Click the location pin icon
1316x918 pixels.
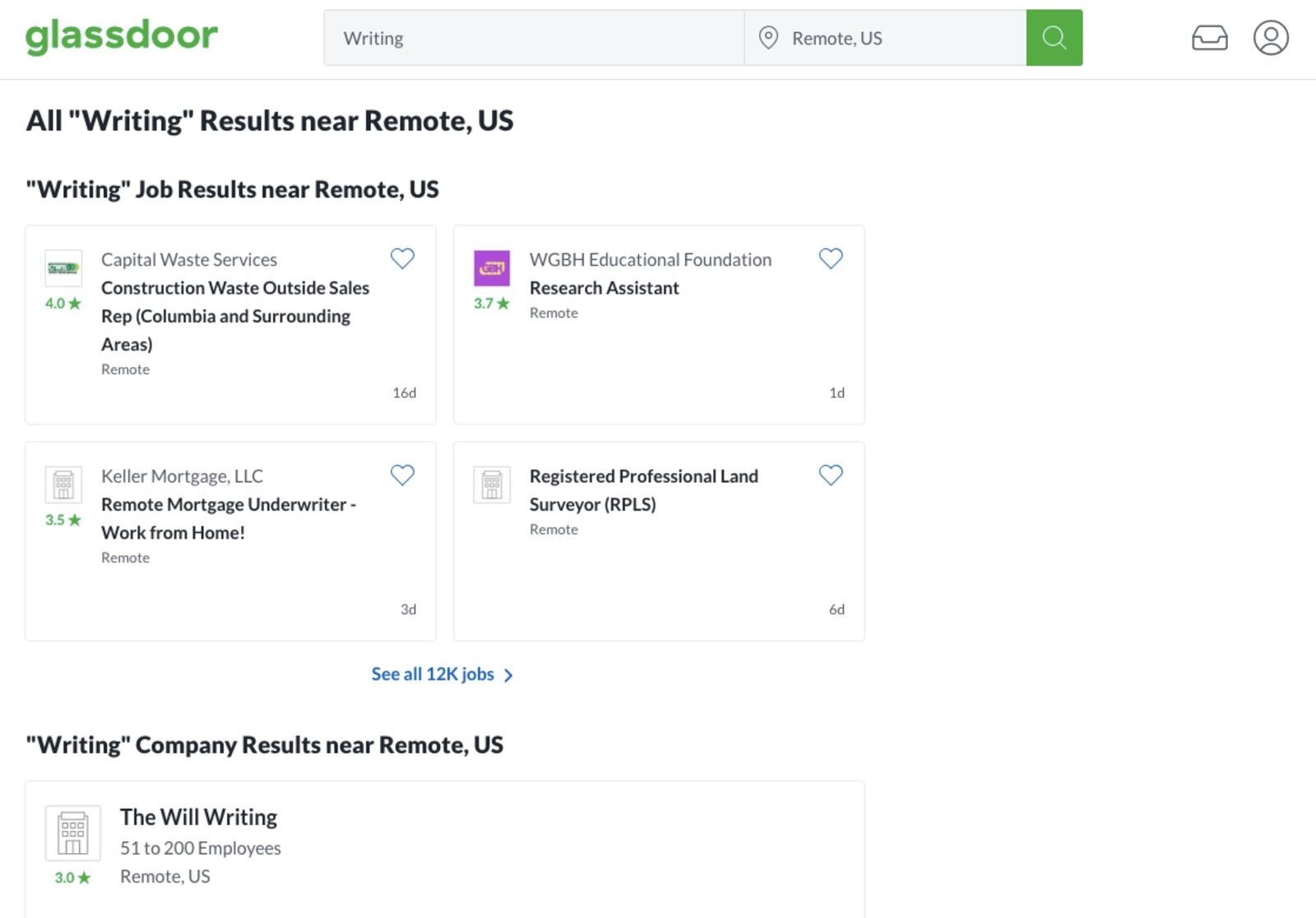click(x=768, y=38)
